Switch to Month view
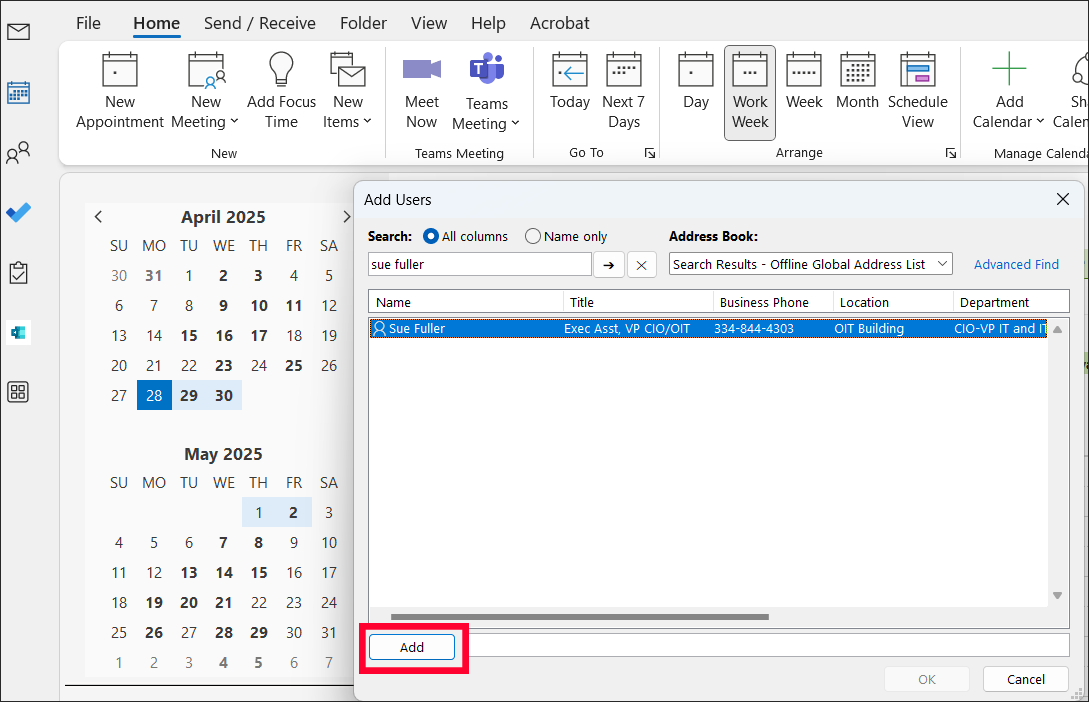This screenshot has height=702, width=1089. (857, 82)
